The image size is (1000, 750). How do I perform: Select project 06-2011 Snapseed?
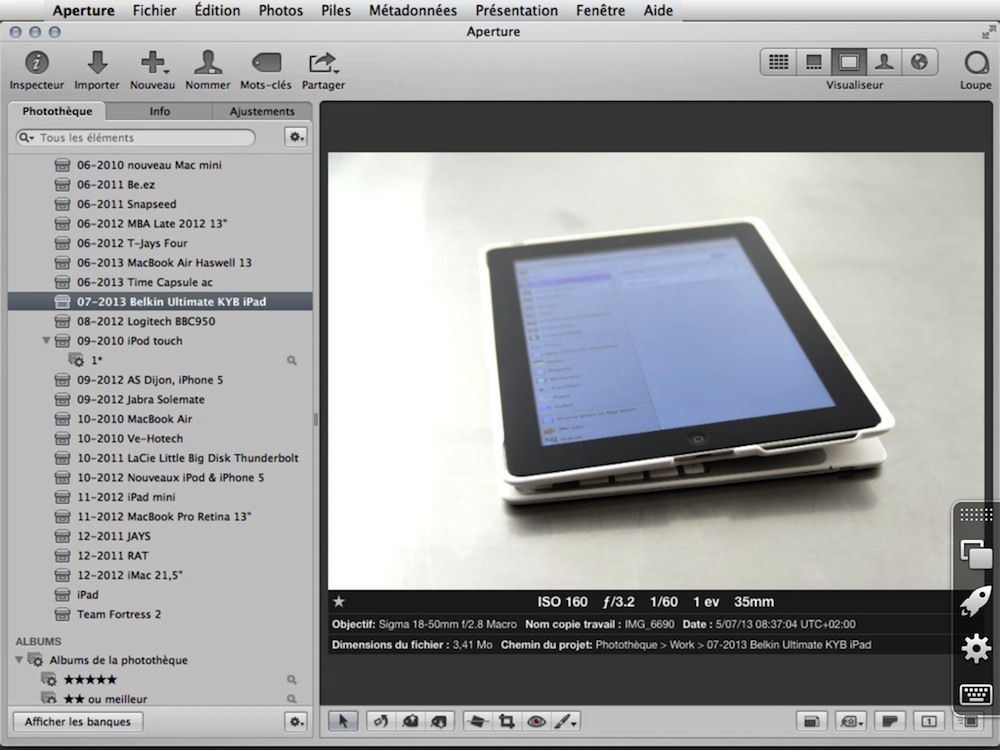click(160, 204)
